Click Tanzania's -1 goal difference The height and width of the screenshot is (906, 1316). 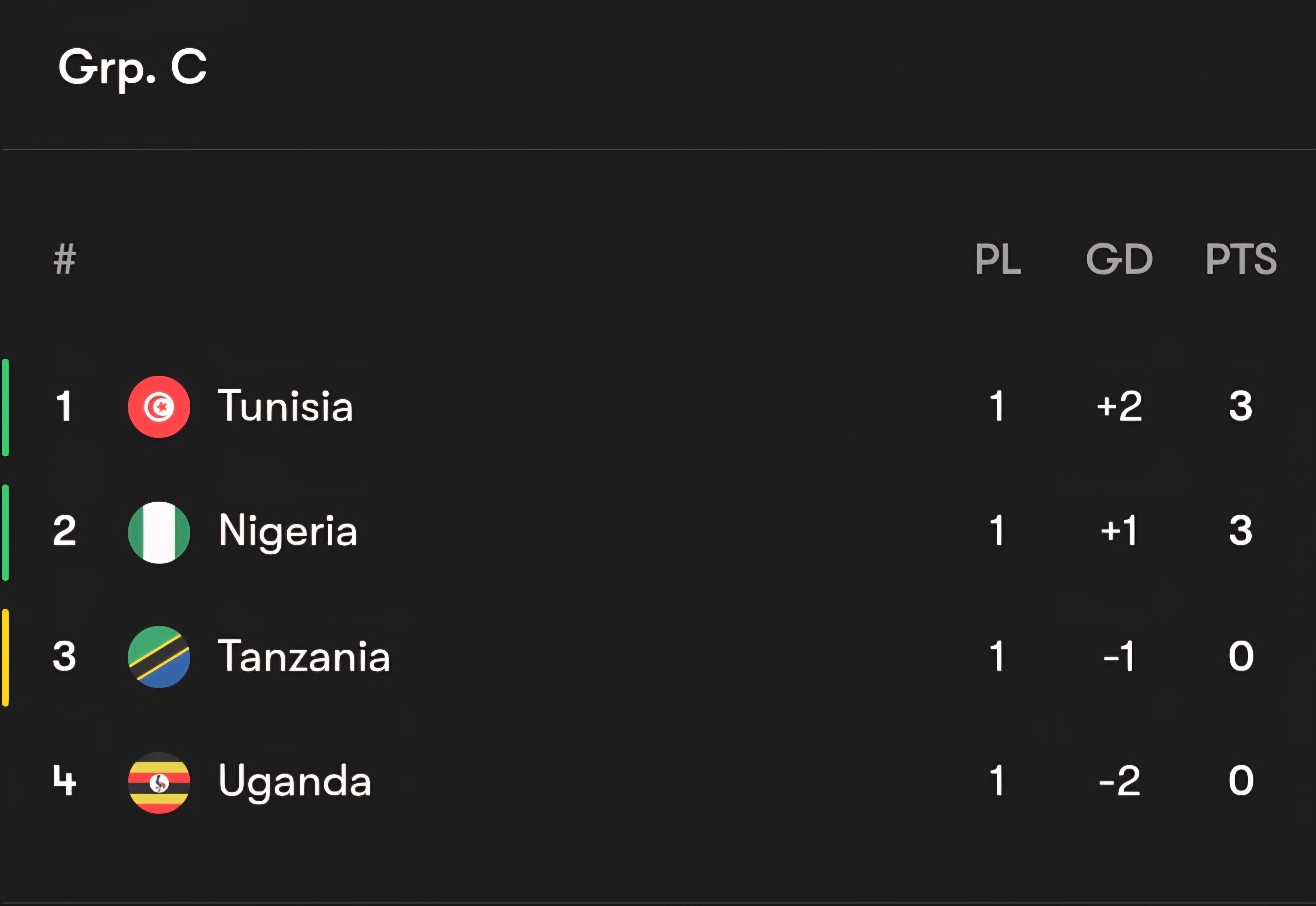(1119, 656)
